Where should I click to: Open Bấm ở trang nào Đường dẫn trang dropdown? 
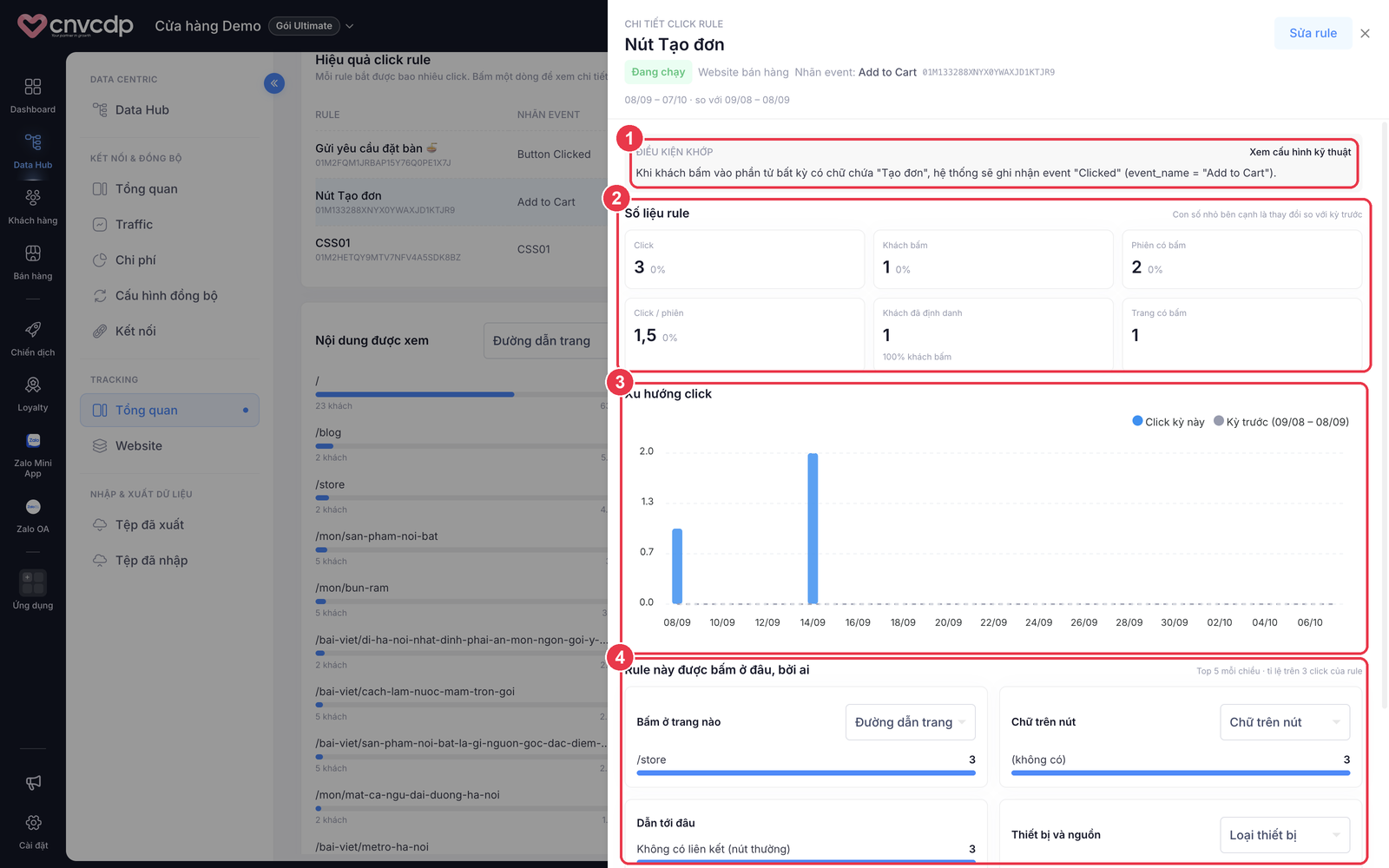[x=911, y=722]
